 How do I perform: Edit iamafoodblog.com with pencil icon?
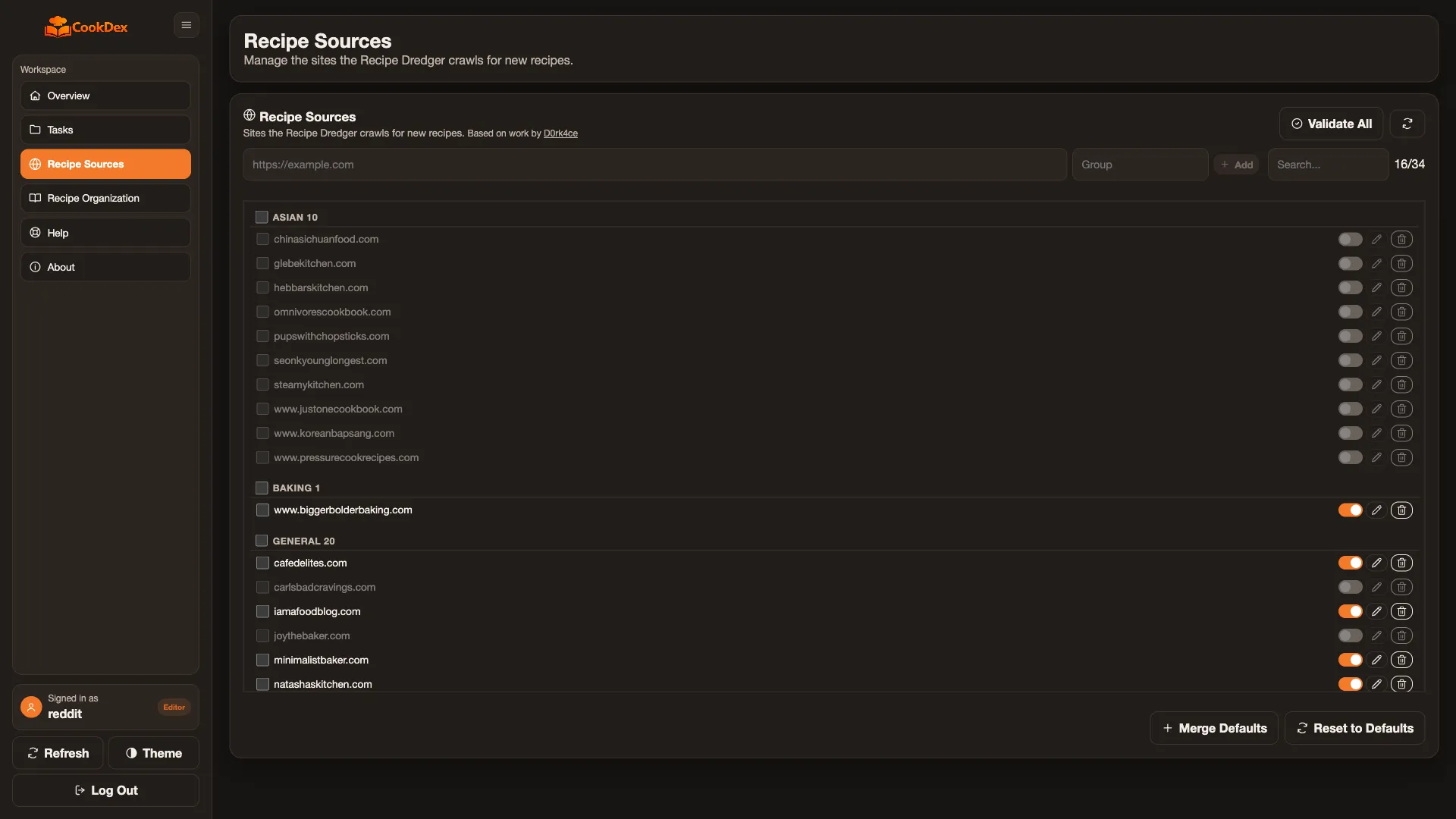[x=1376, y=612]
